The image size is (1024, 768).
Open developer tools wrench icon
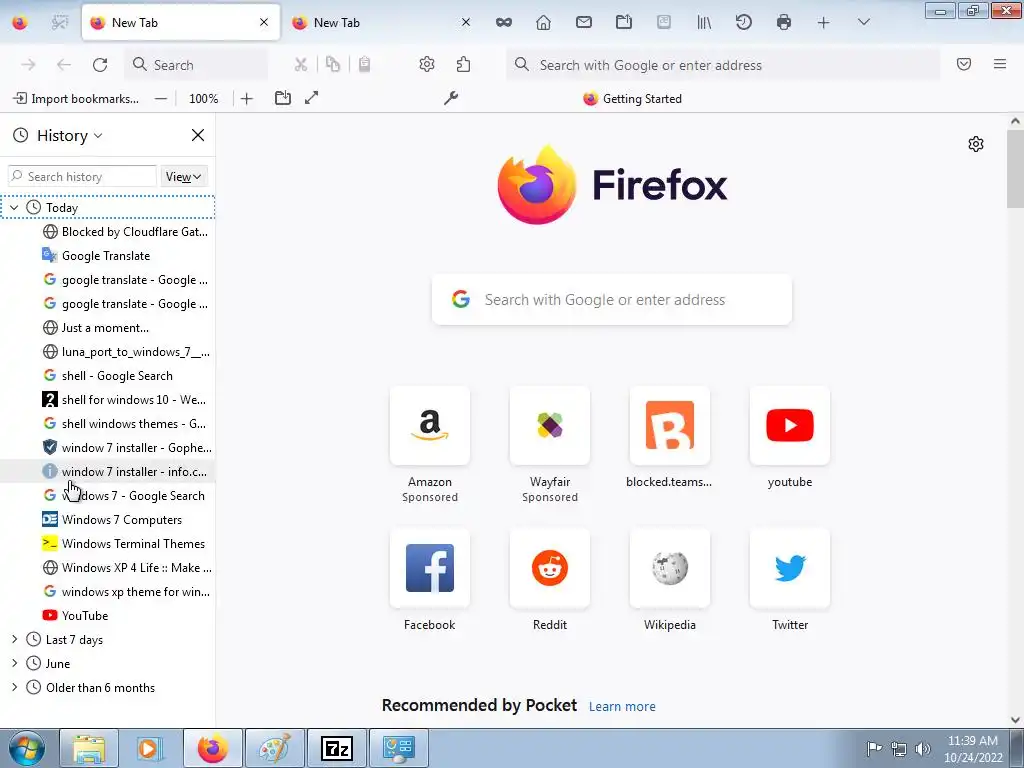tap(451, 99)
